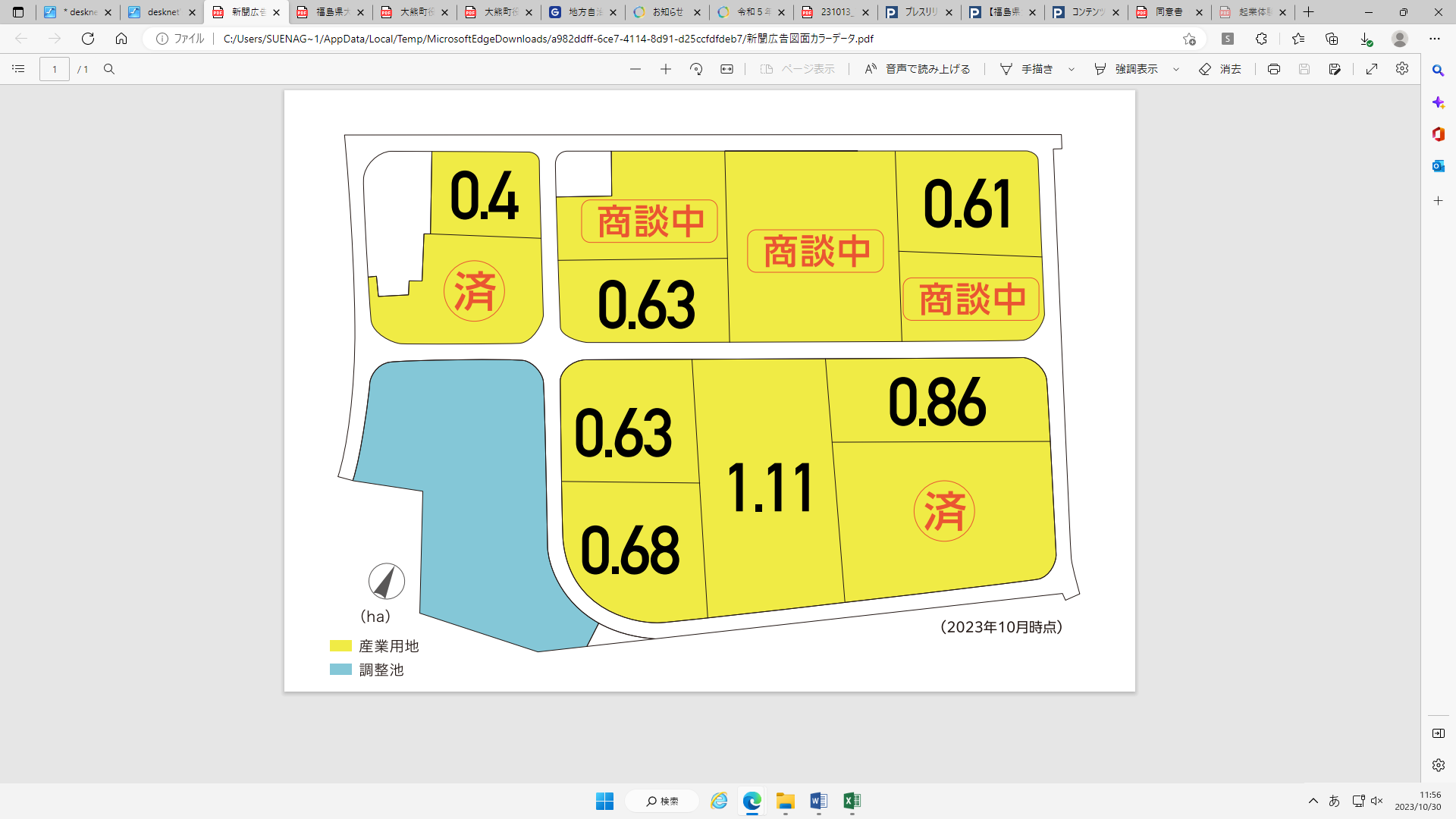Switch to the プレスリリ browser tab

pos(919,12)
